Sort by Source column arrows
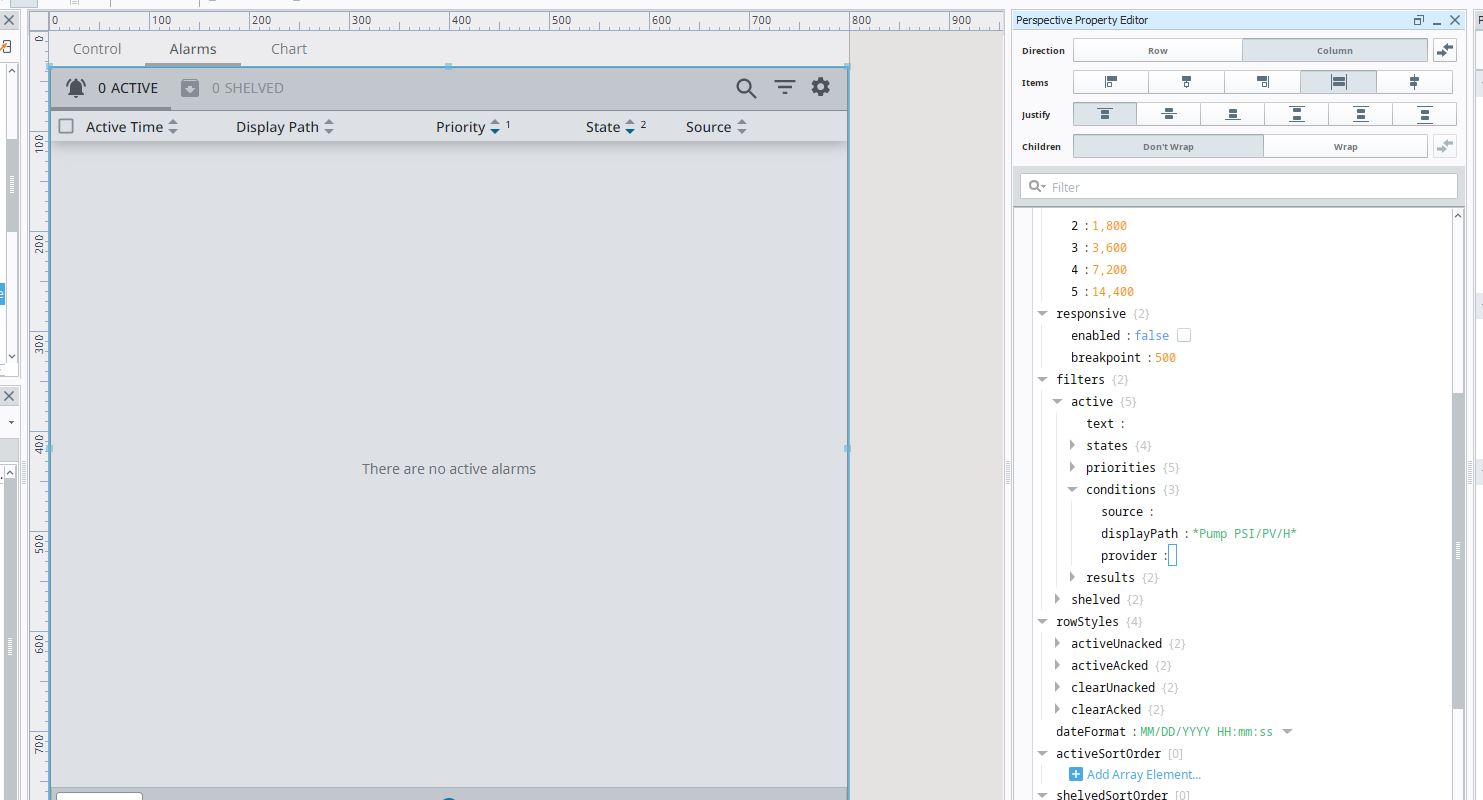Screen dimensions: 1483x800 coord(742,127)
